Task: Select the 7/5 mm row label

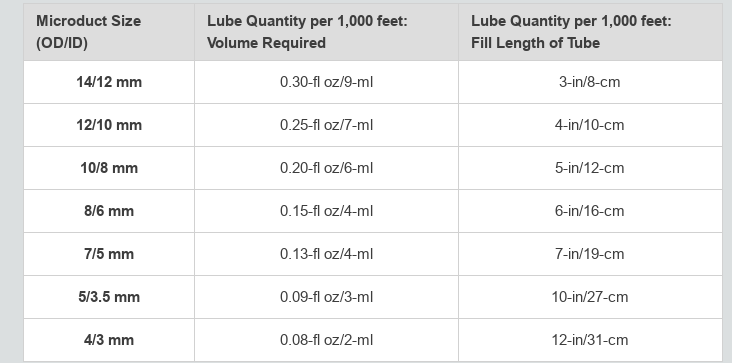Action: click(109, 254)
